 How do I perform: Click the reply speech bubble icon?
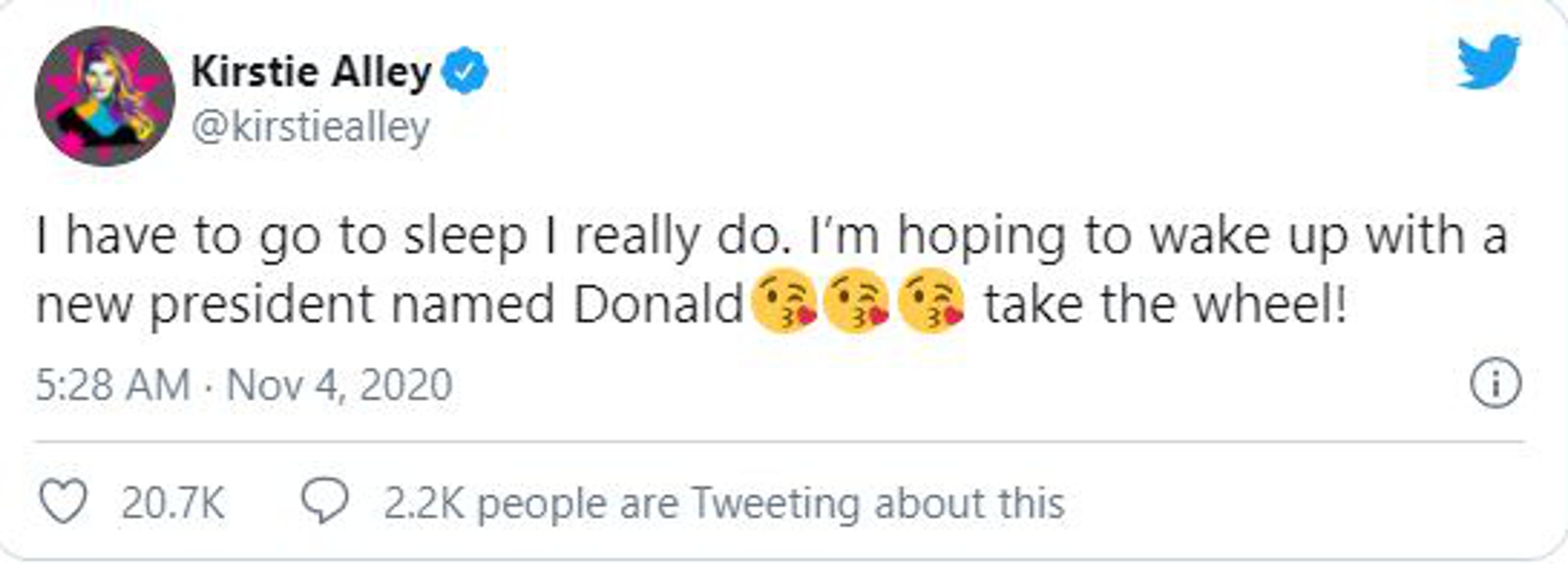[325, 502]
